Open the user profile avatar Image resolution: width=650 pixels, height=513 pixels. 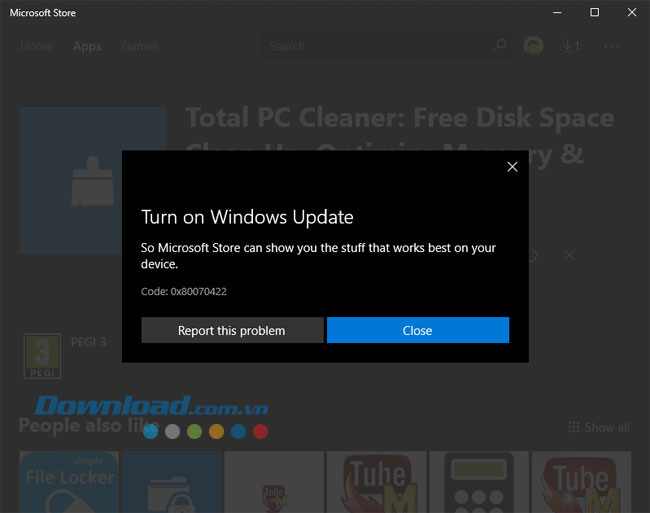tap(533, 46)
